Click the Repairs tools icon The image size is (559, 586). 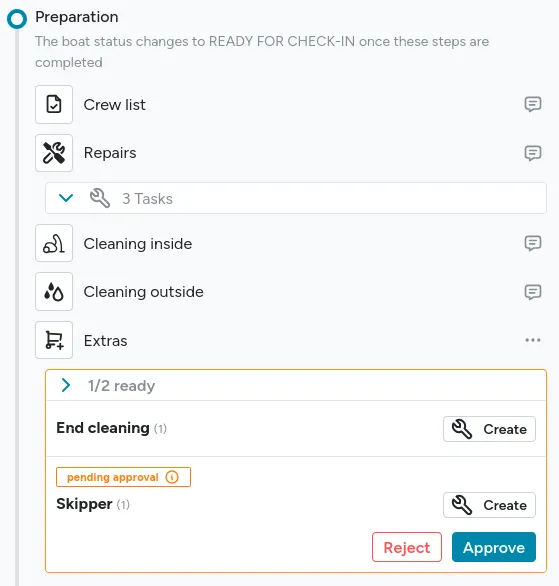coord(54,153)
